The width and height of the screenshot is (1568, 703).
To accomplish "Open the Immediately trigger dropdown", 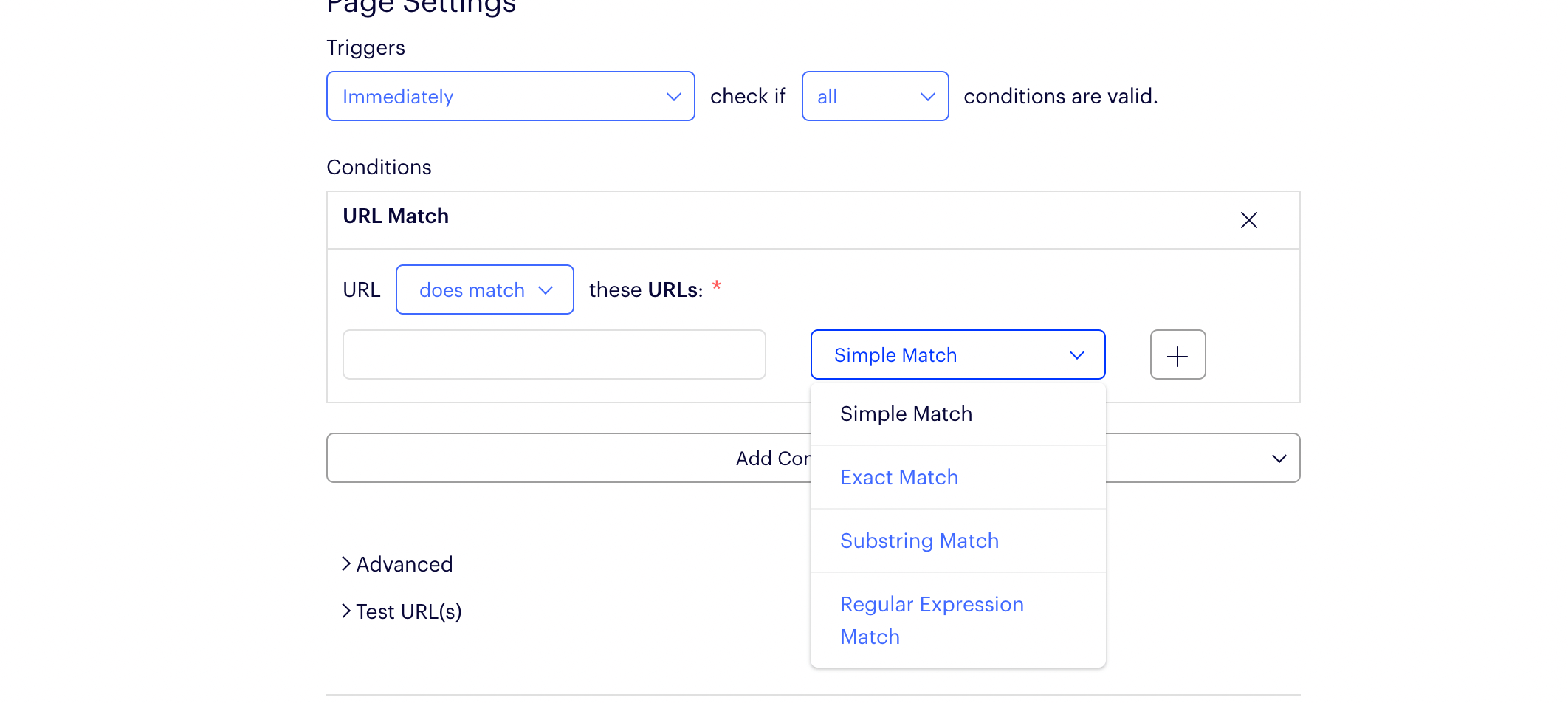I will click(509, 97).
